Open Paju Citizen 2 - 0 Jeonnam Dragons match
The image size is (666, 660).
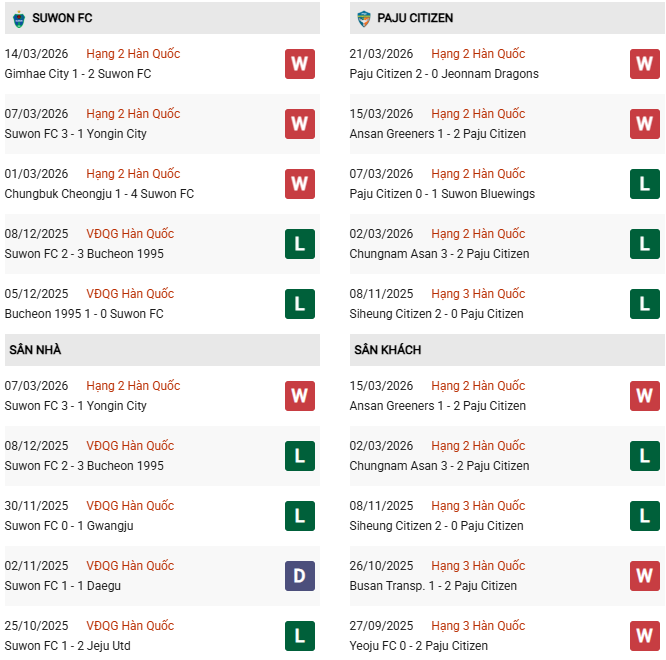(444, 74)
